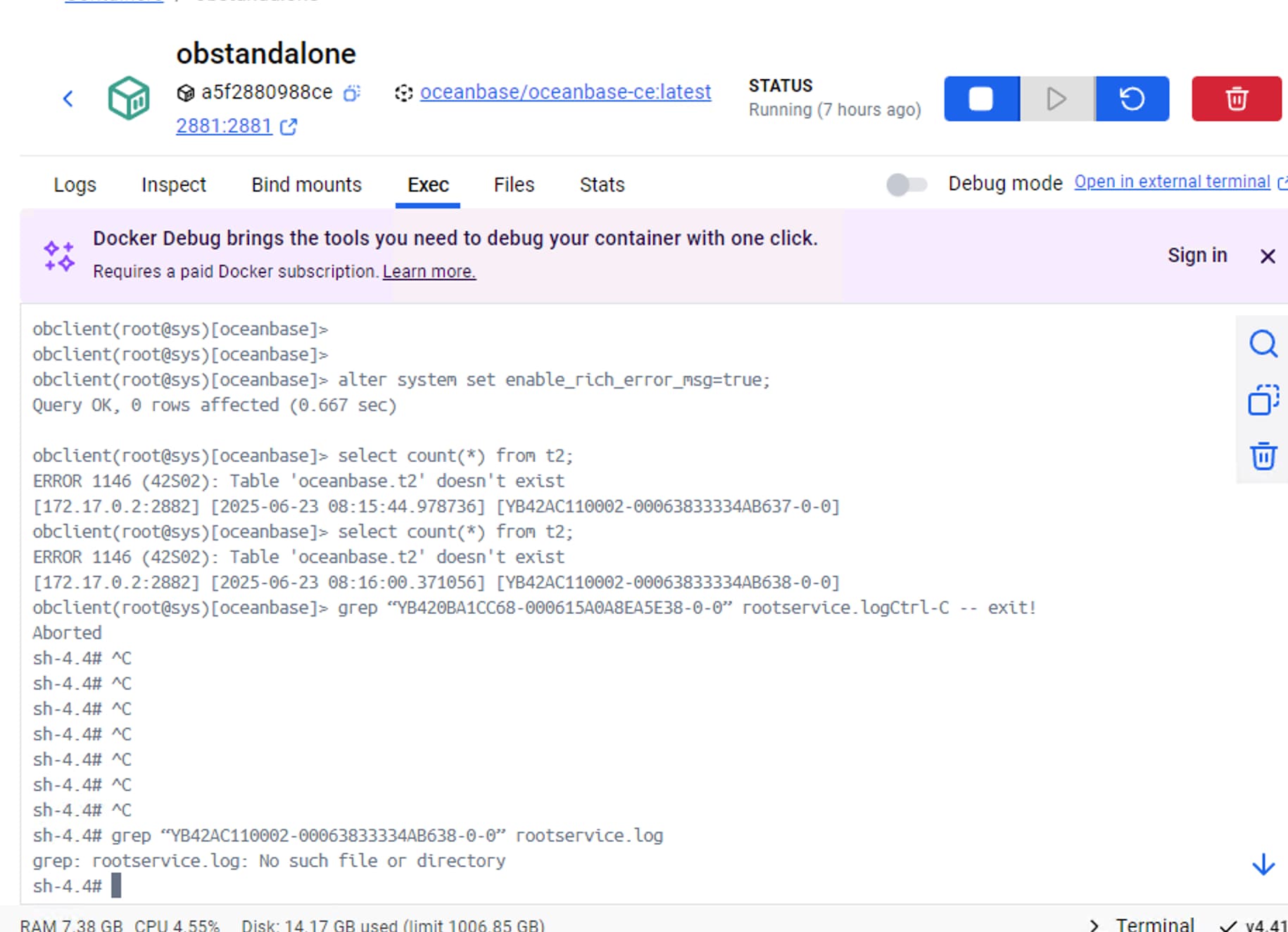Click the small cube icon before container ID

pyautogui.click(x=185, y=93)
